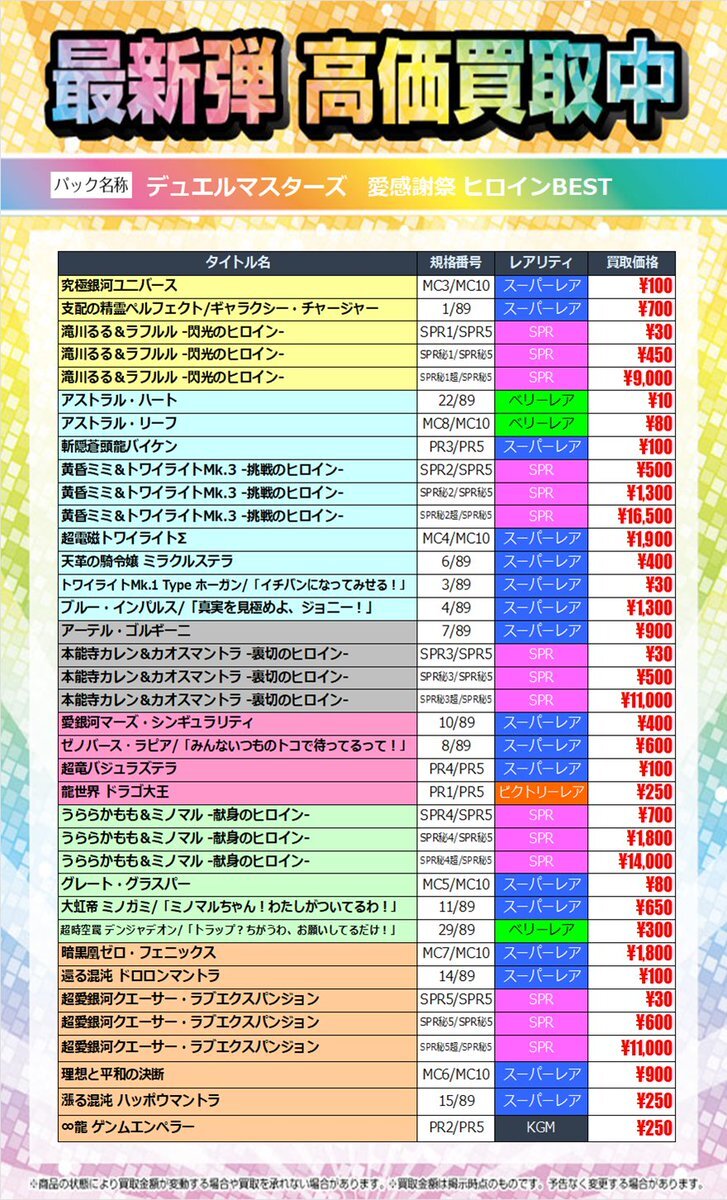The image size is (727, 1200).
Task: Select the アストラル・ハート title cell
Action: coord(237,401)
